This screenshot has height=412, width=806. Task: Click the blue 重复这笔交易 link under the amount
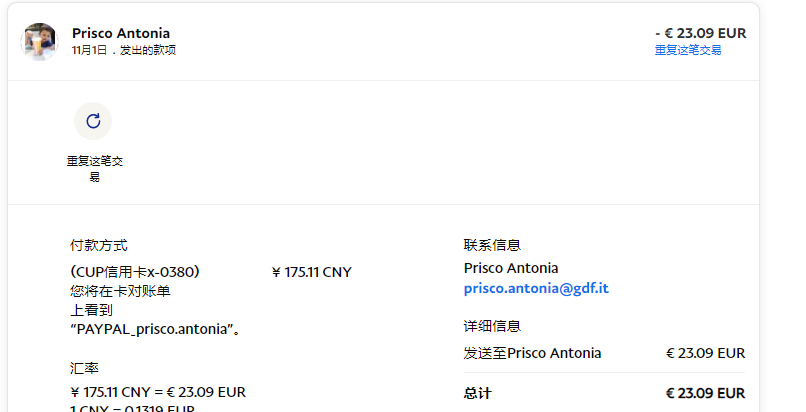point(688,50)
